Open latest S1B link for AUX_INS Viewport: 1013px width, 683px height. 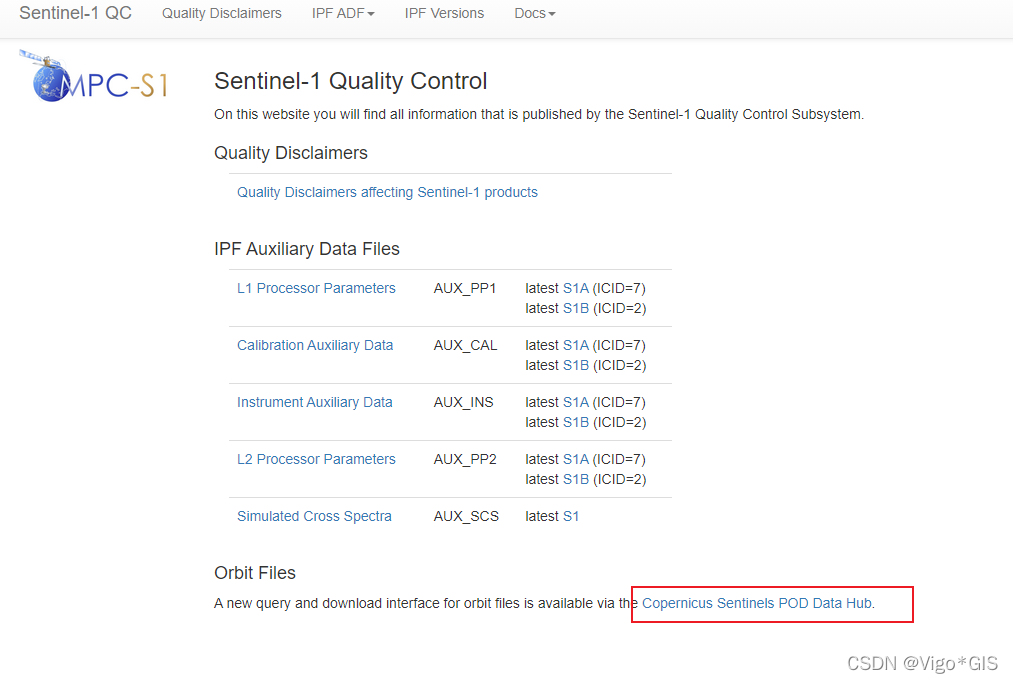tap(576, 422)
